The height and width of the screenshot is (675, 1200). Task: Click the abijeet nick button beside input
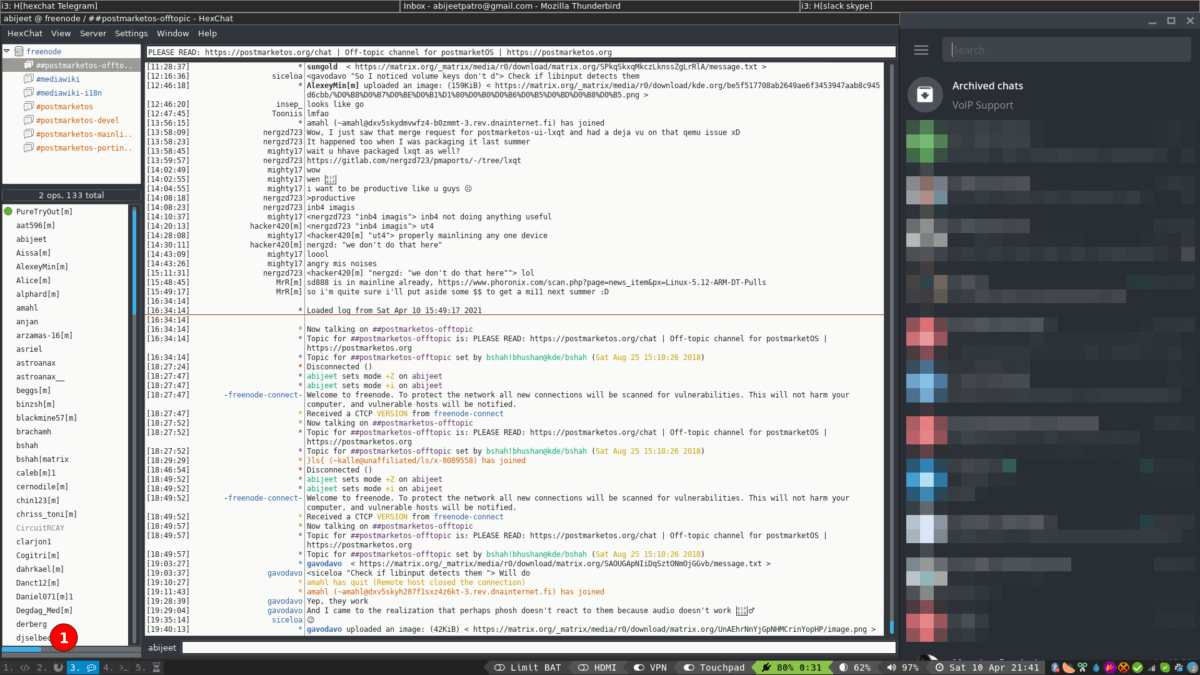click(x=161, y=648)
